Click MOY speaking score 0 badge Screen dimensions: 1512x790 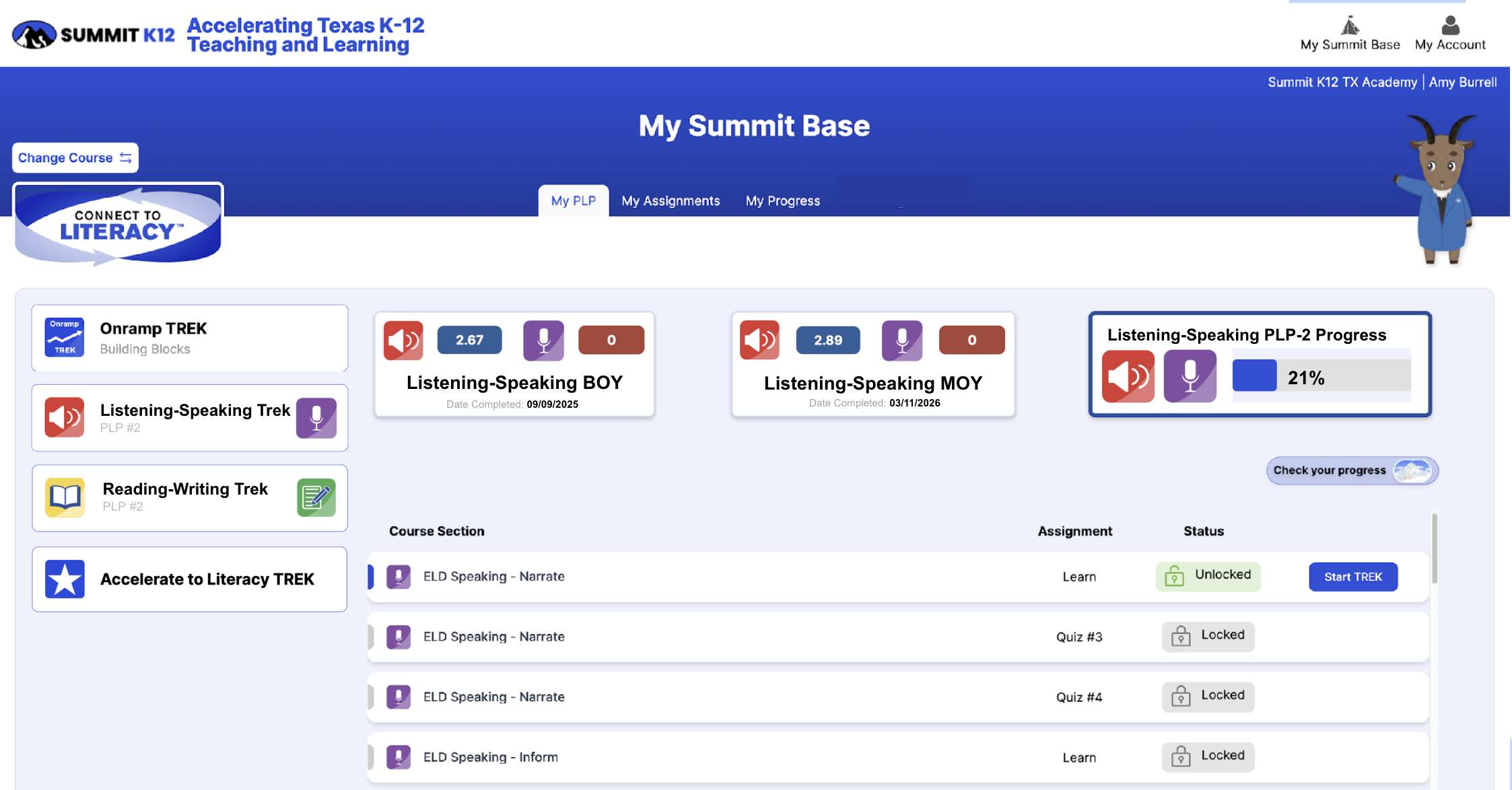point(972,340)
